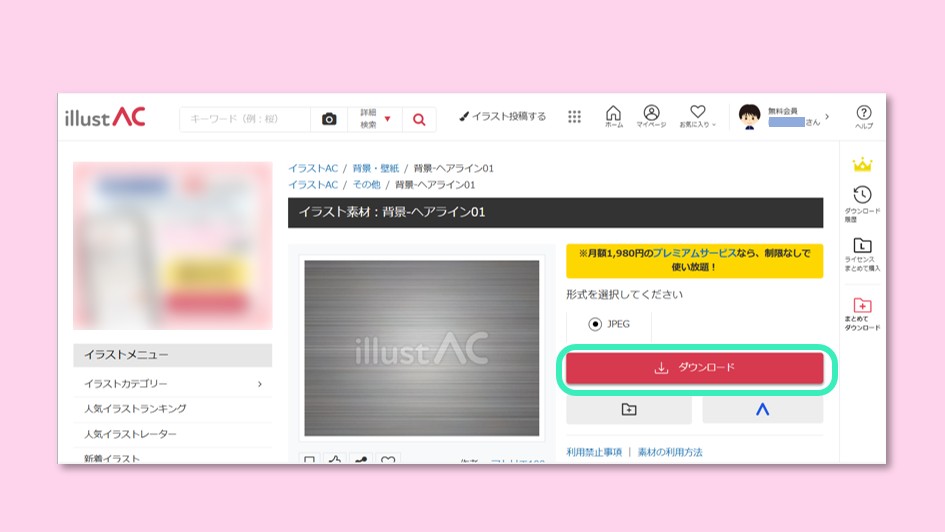Focus the keyword search field
This screenshot has height=532, width=945.
245,119
